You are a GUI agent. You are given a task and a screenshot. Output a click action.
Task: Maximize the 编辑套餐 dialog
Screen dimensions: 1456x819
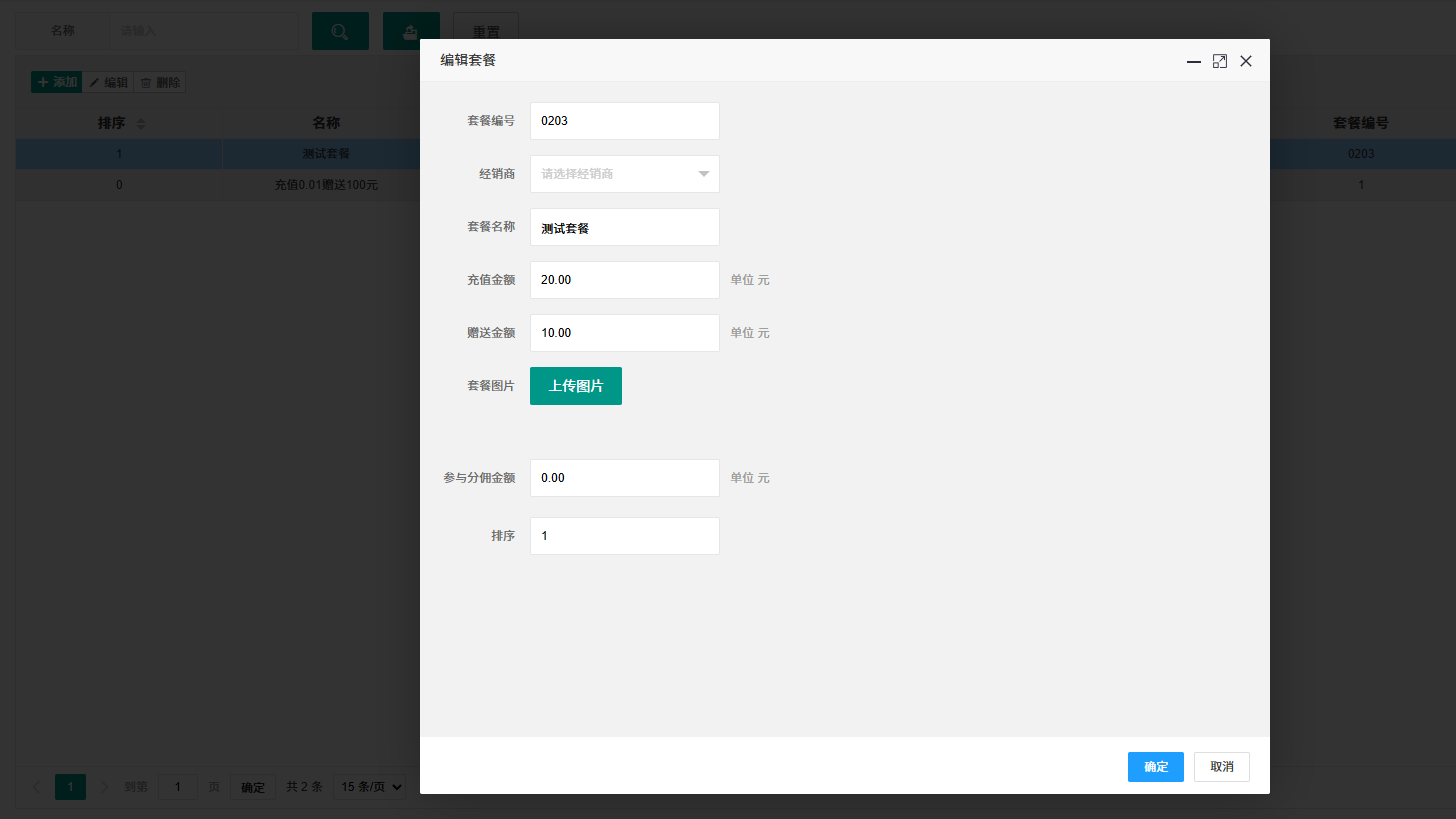point(1219,61)
